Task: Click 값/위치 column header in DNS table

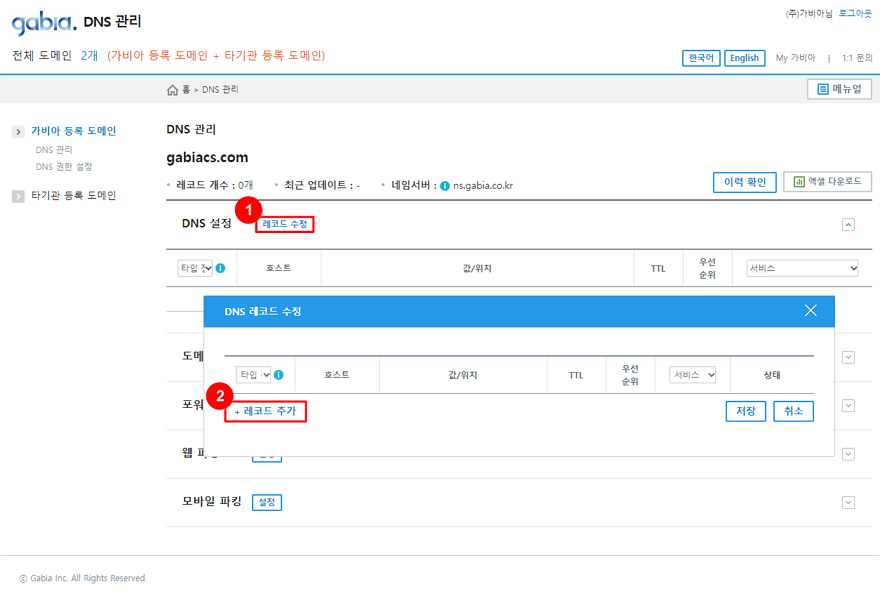Action: (x=477, y=269)
